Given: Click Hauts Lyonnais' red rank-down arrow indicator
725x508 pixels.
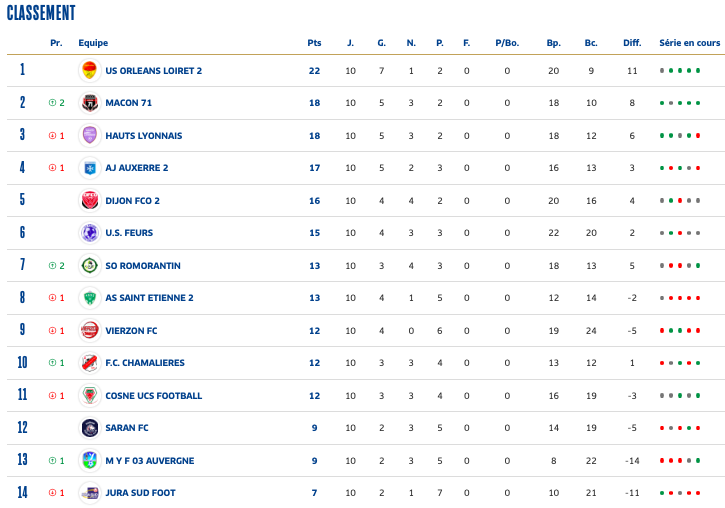Looking at the screenshot, I should coord(52,136).
